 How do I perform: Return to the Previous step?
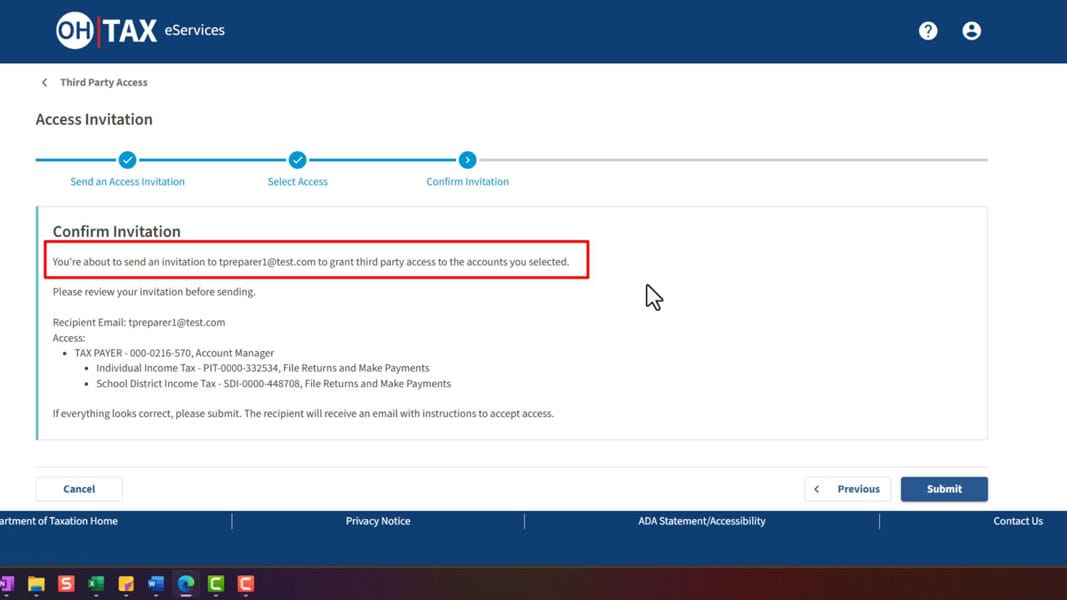(x=847, y=488)
